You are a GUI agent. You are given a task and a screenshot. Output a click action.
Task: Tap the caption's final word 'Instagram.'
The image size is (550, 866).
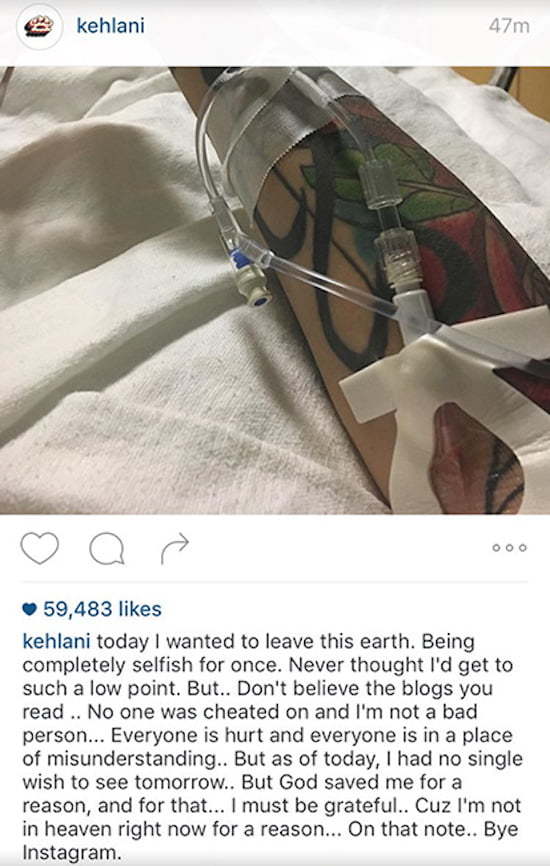(71, 852)
